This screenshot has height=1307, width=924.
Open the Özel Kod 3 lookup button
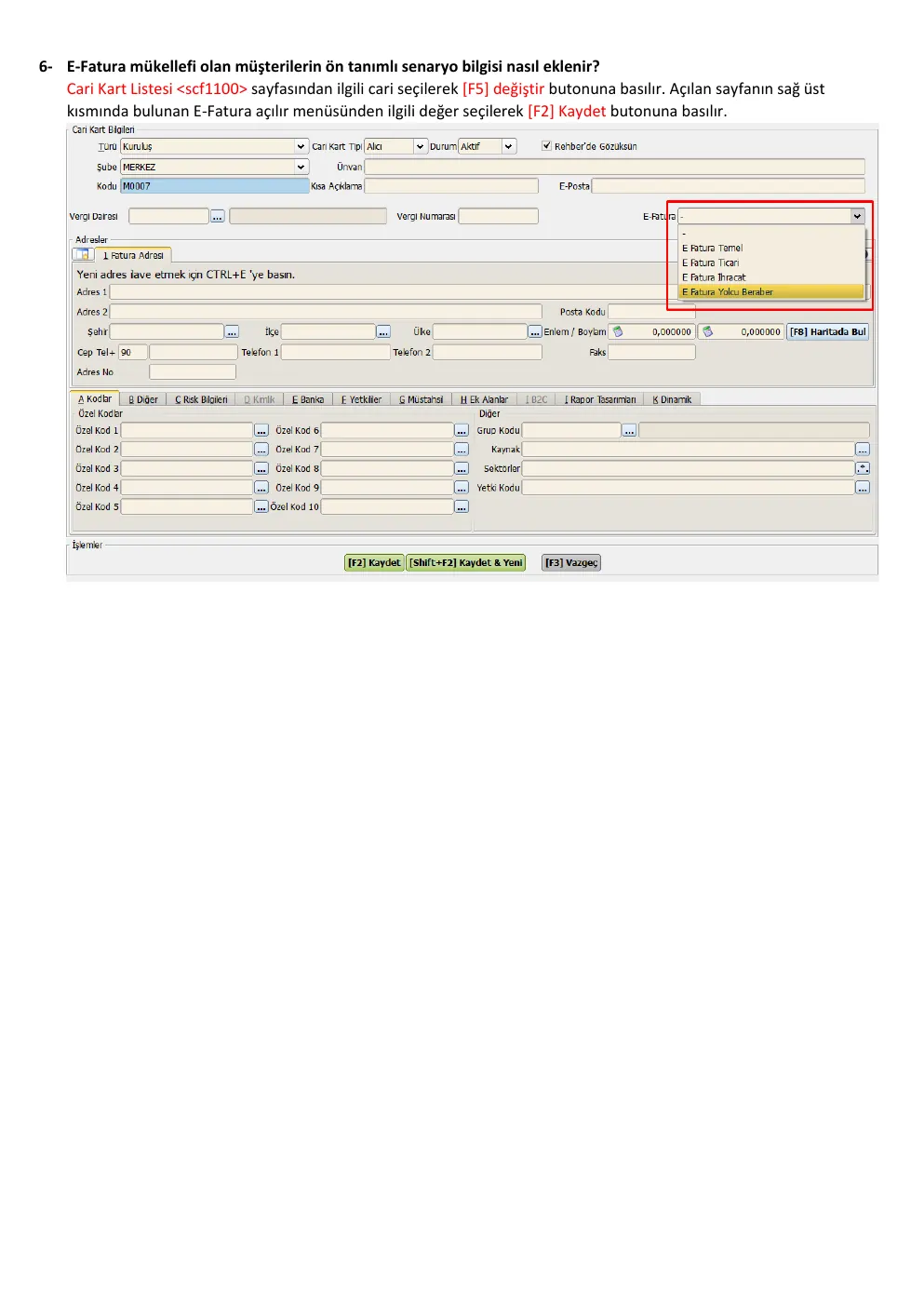pos(261,469)
